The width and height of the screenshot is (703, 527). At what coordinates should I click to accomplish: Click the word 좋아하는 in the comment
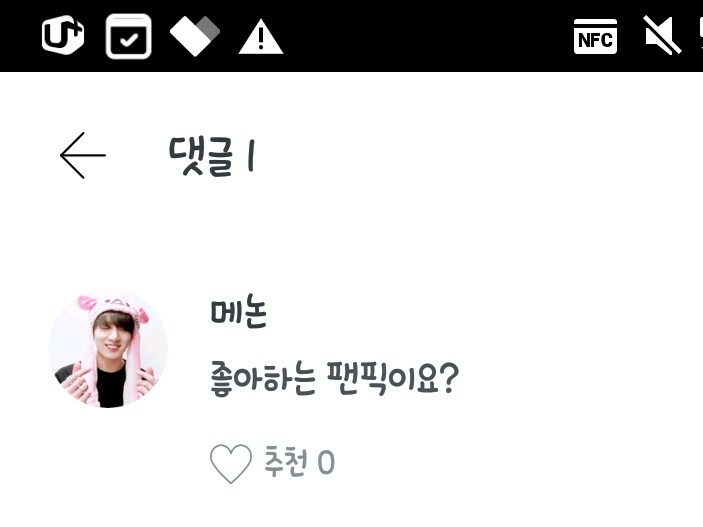pyautogui.click(x=263, y=379)
